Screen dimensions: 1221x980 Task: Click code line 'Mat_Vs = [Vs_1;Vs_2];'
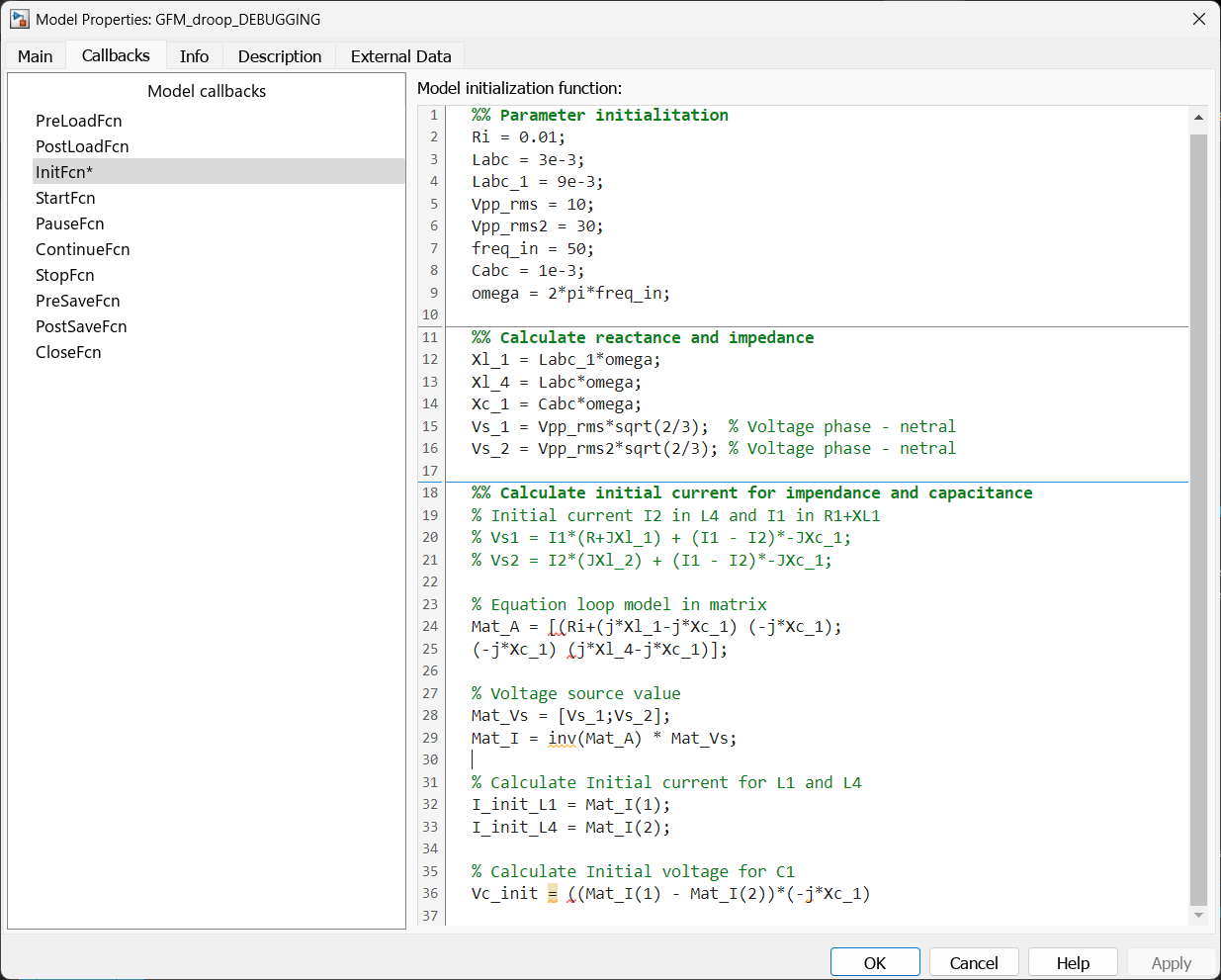570,716
